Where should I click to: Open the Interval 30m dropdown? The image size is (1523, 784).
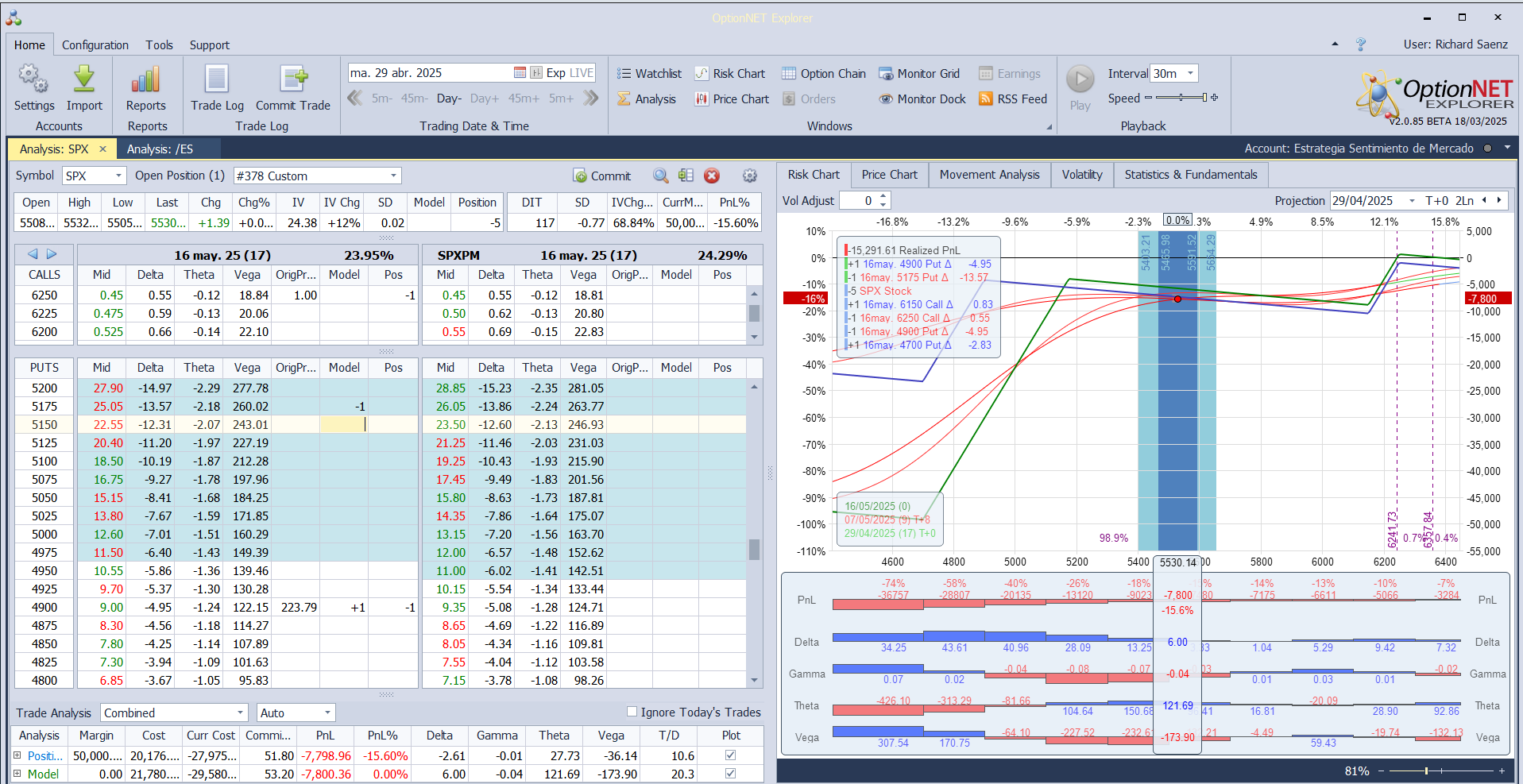tap(1190, 73)
